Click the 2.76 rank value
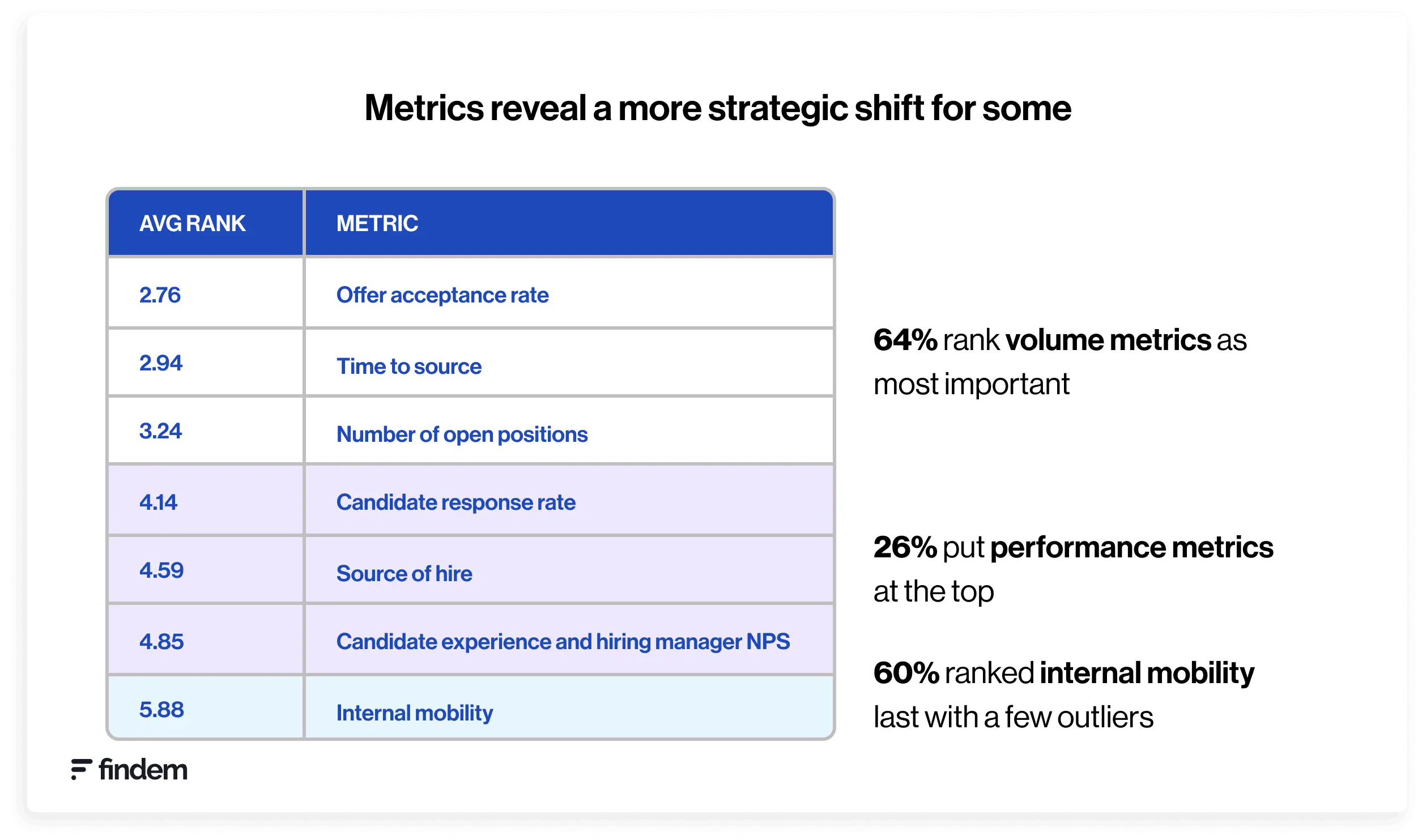 click(x=160, y=295)
